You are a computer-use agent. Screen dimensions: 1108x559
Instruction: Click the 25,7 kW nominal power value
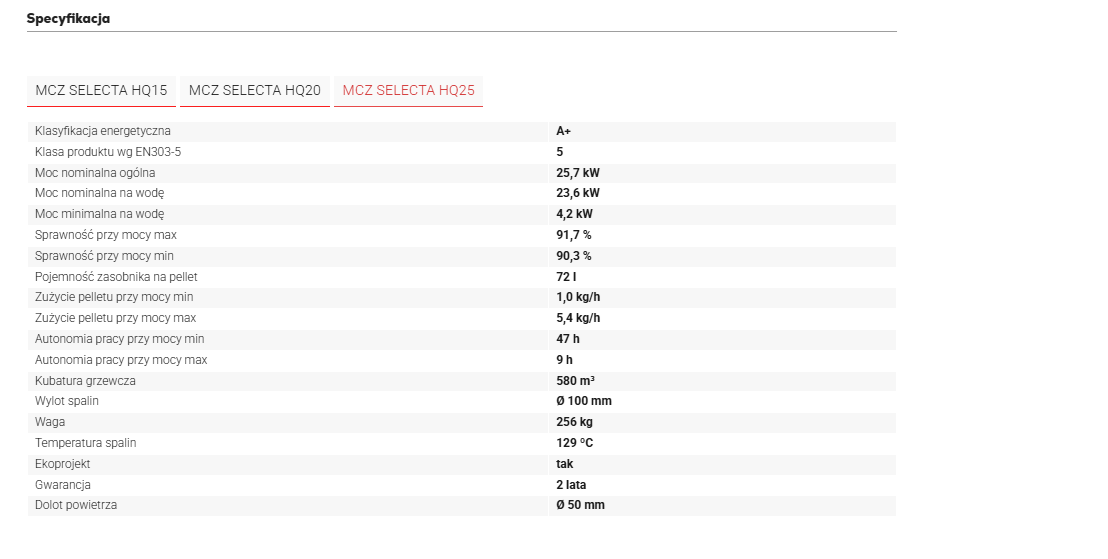click(x=577, y=173)
